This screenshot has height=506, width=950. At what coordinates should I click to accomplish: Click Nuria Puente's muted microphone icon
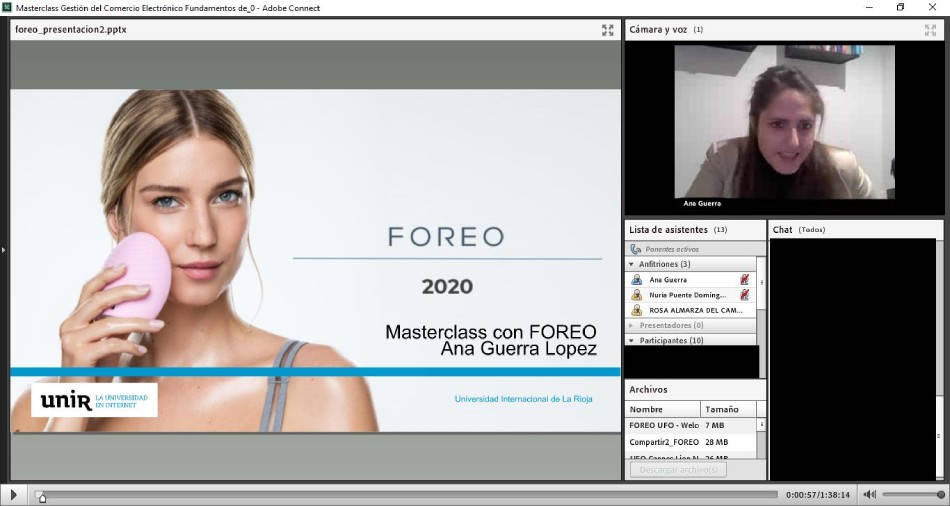(745, 295)
